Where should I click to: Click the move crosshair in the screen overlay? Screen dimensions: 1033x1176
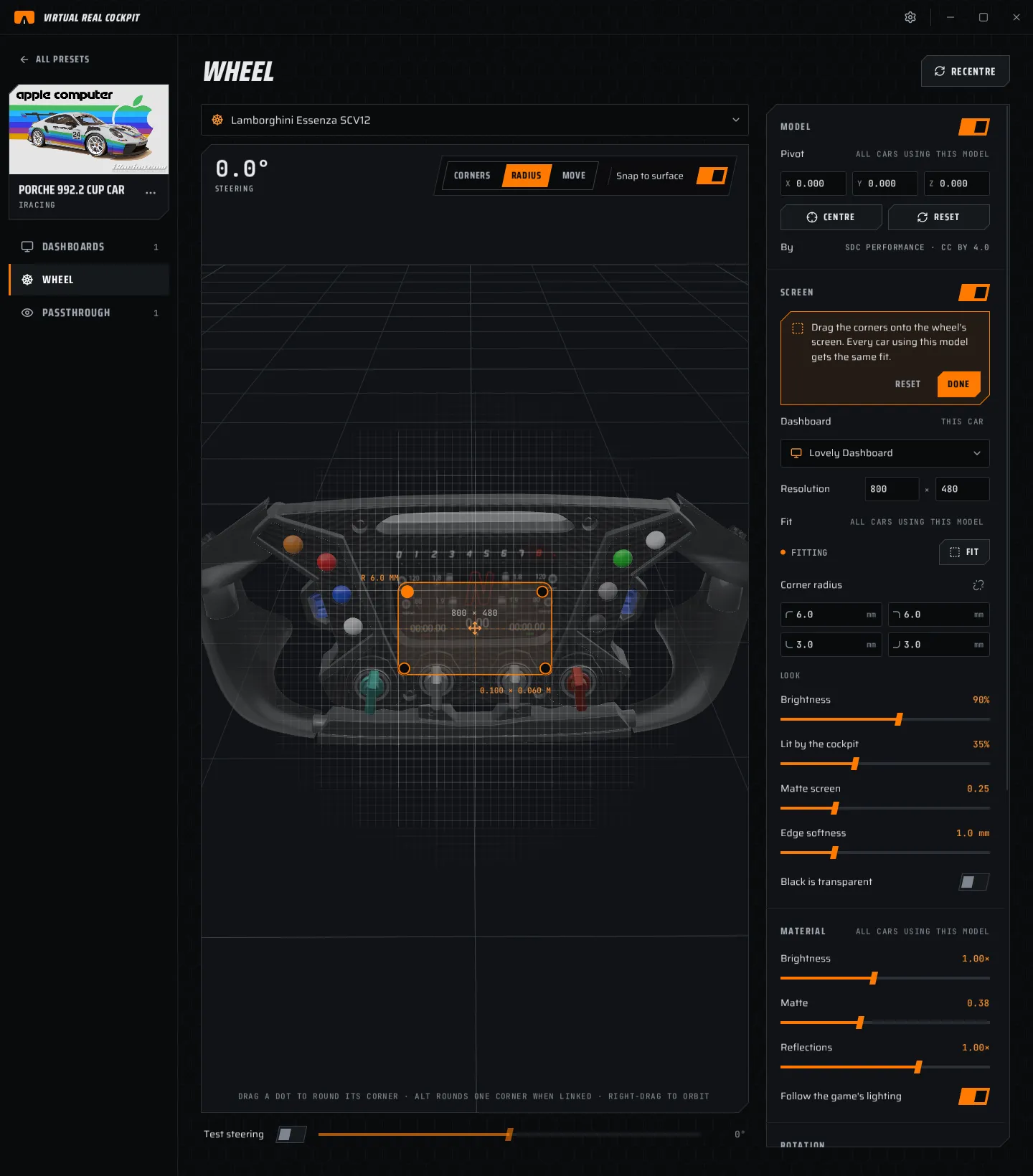(x=475, y=629)
